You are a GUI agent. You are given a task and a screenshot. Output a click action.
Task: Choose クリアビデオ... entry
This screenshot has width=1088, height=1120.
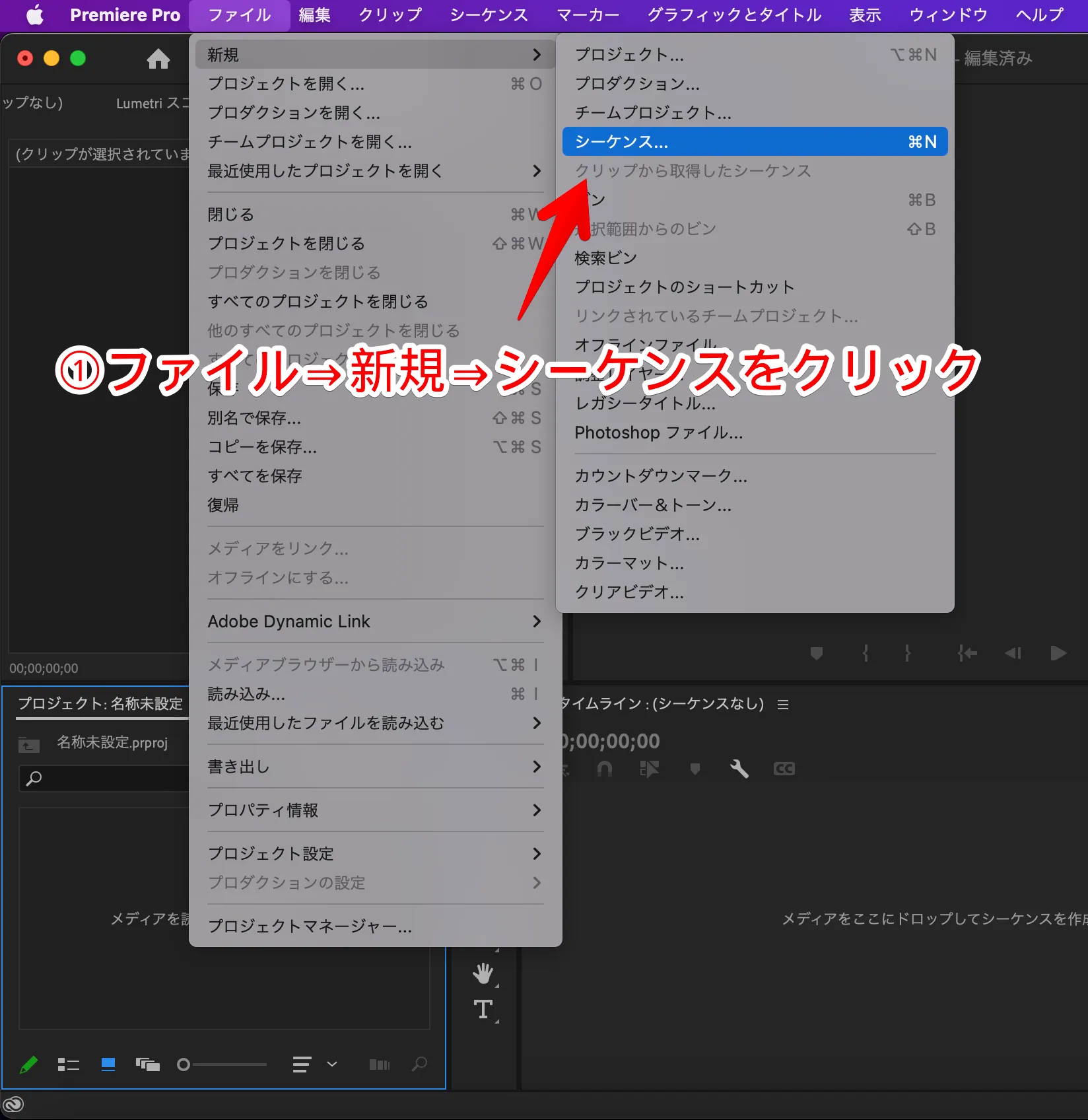pos(755,592)
